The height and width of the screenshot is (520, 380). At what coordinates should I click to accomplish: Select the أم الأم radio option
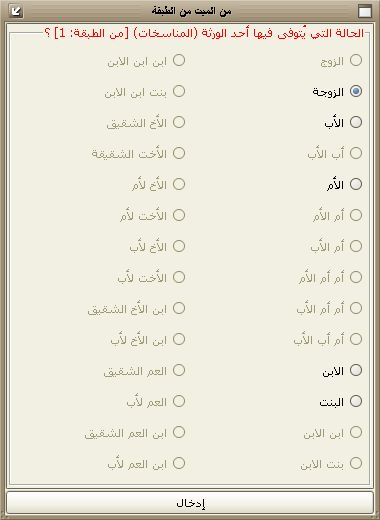tap(356, 215)
